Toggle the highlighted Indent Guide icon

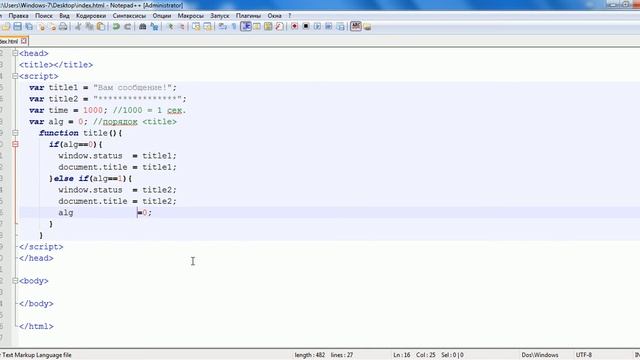[246, 27]
